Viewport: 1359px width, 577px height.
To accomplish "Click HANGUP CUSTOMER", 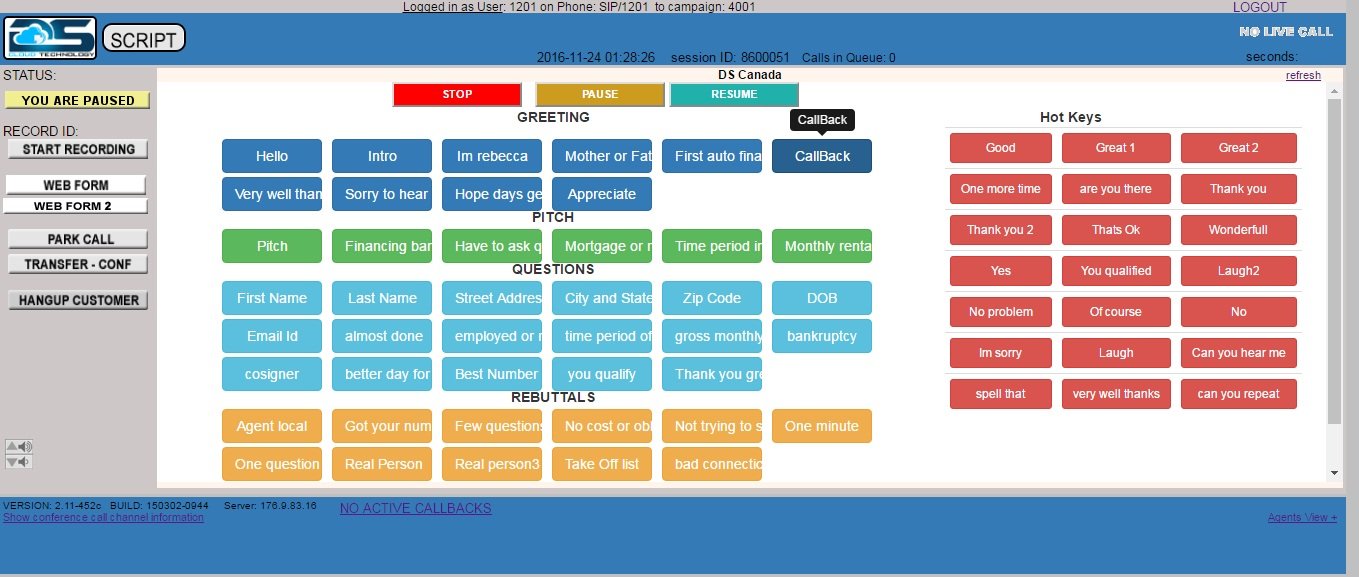I will click(78, 299).
